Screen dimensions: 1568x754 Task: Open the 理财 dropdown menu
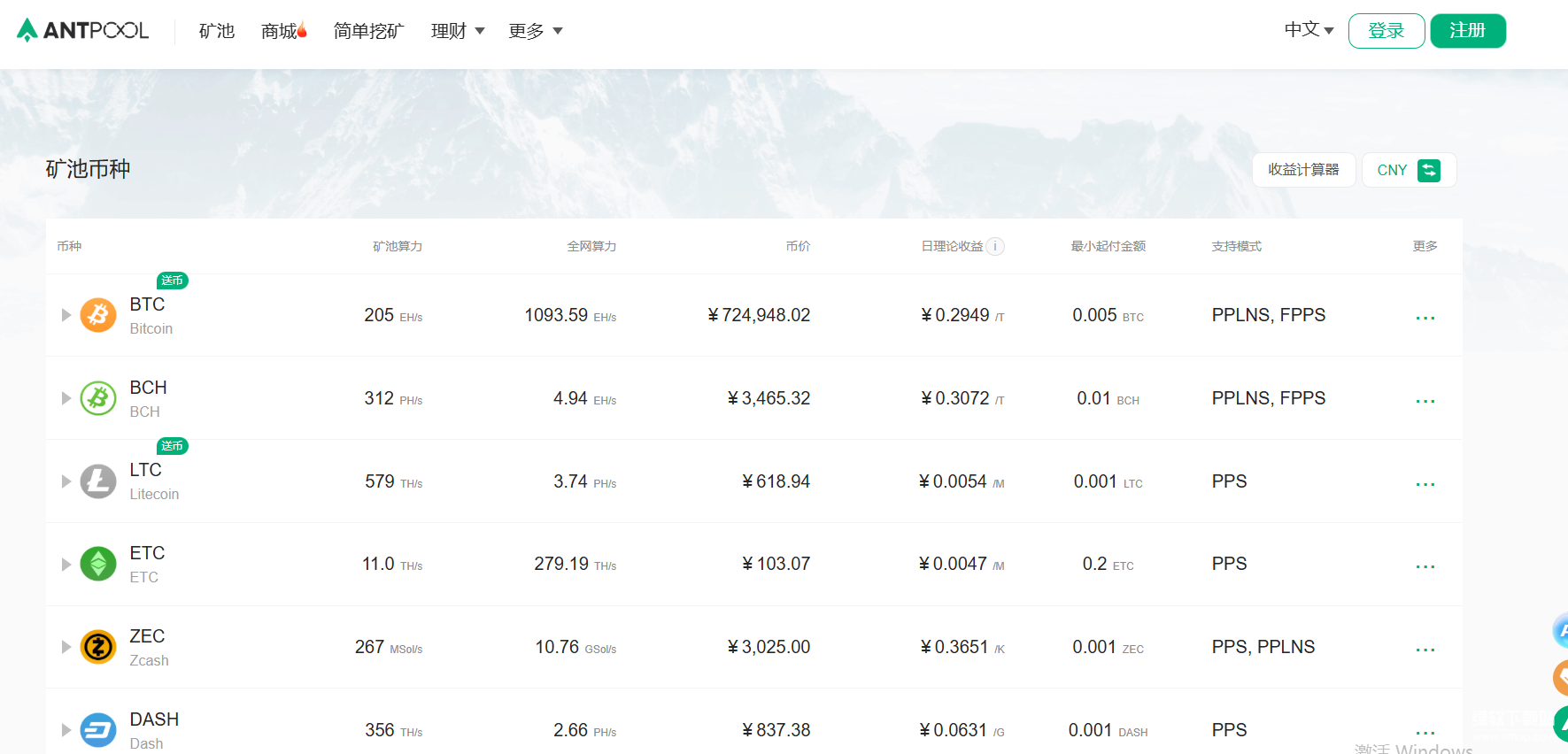click(457, 31)
